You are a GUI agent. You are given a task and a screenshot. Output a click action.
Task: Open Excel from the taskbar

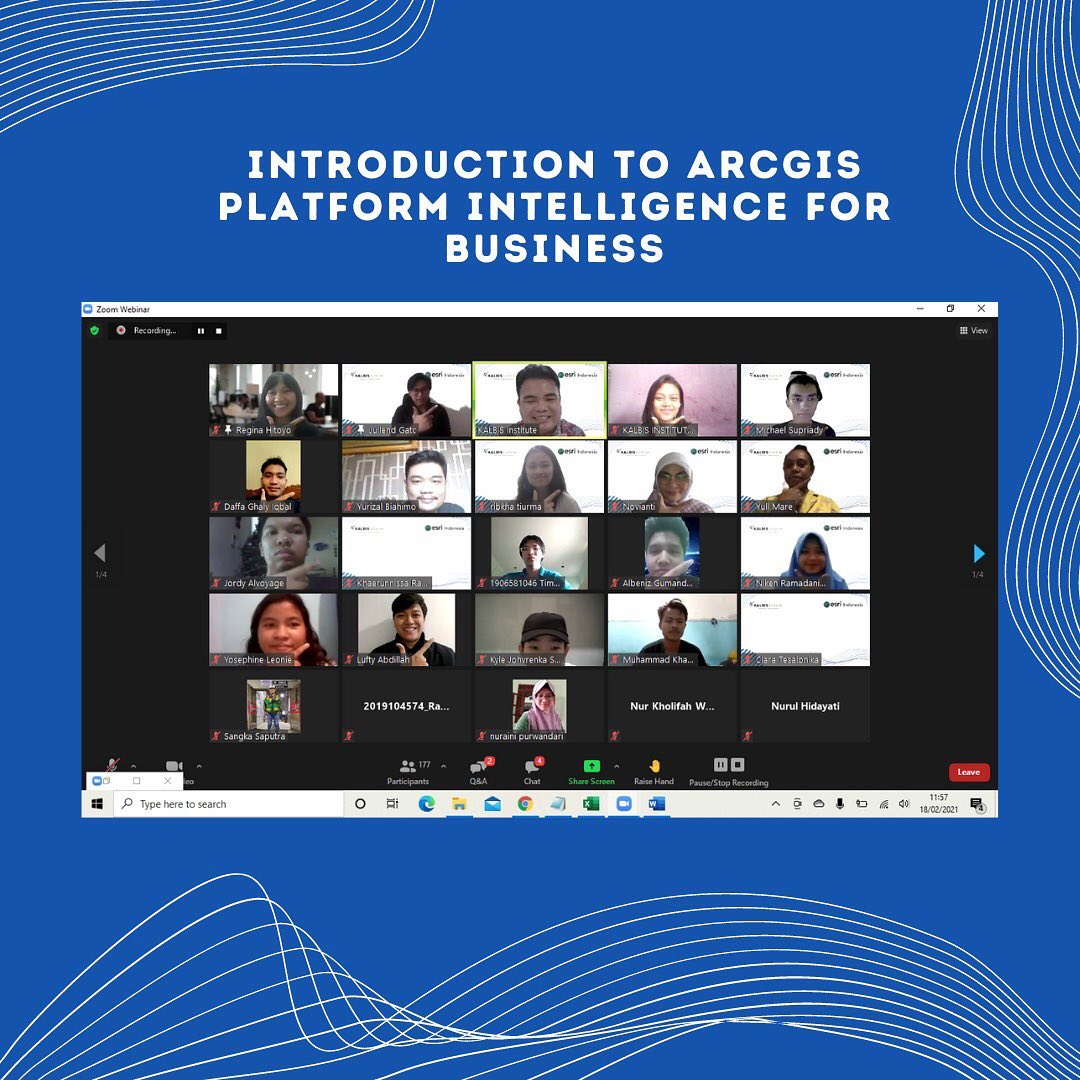[590, 804]
